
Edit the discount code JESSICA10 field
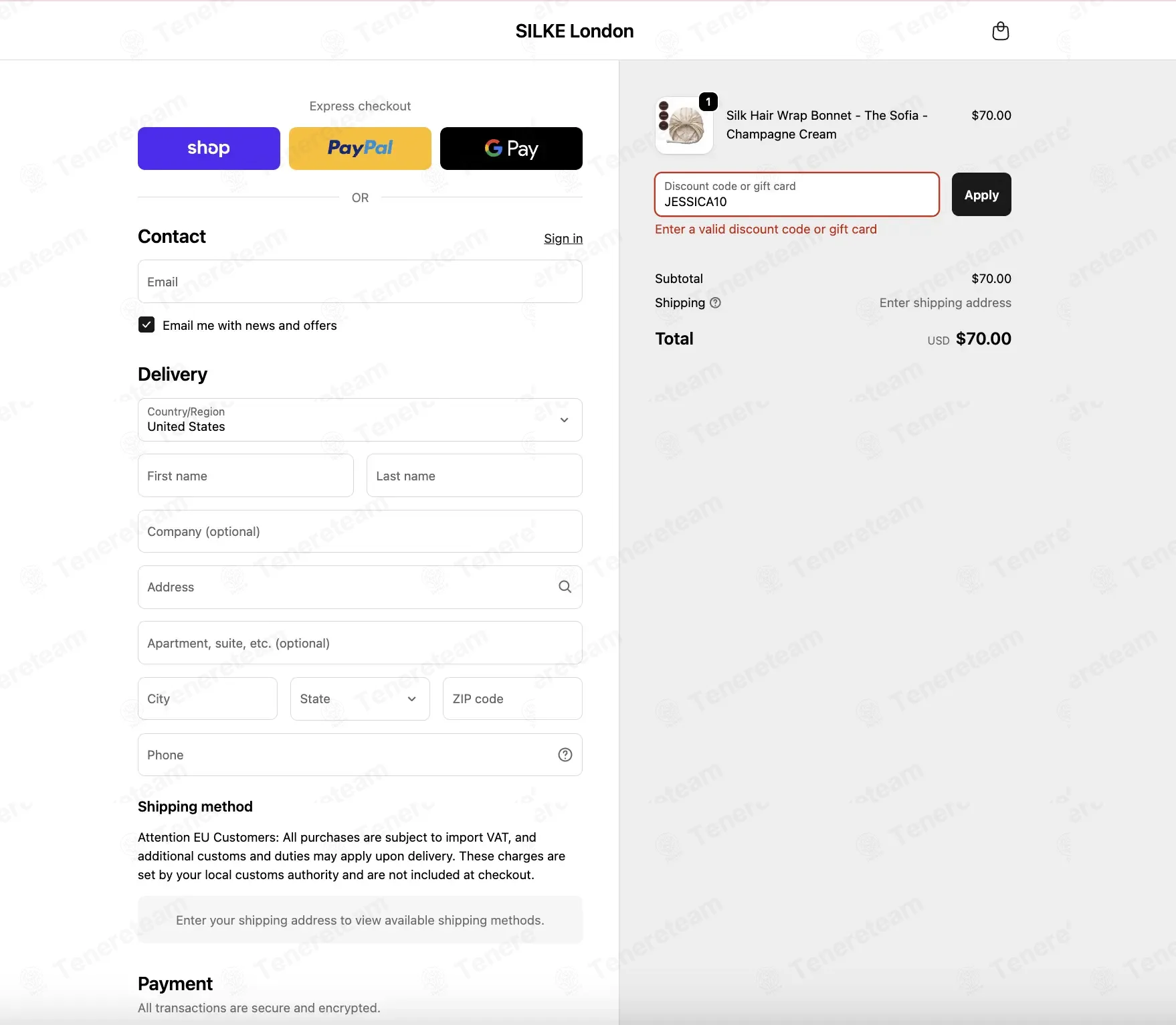pyautogui.click(x=797, y=195)
